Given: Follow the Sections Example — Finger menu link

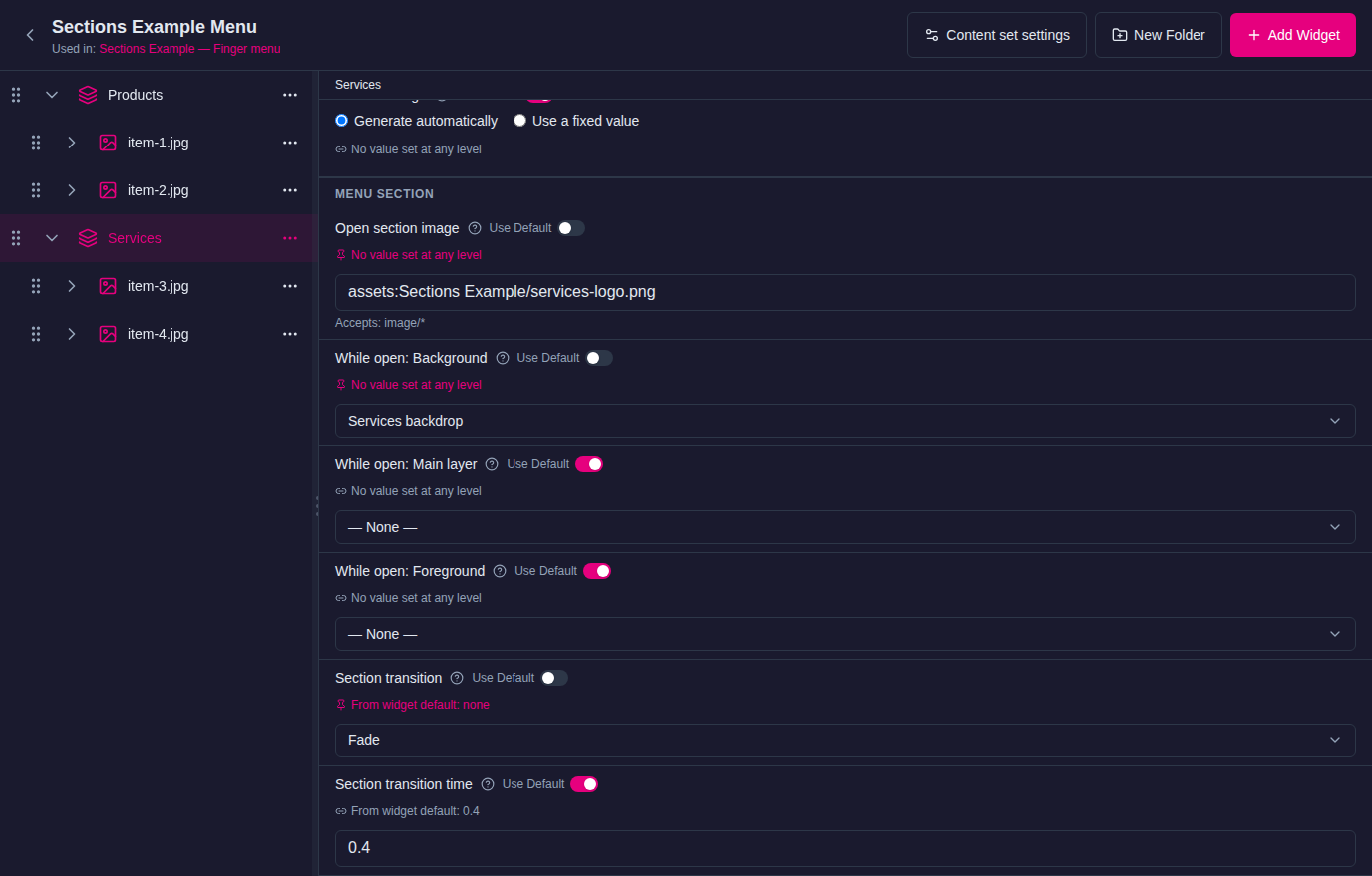Looking at the screenshot, I should point(190,49).
